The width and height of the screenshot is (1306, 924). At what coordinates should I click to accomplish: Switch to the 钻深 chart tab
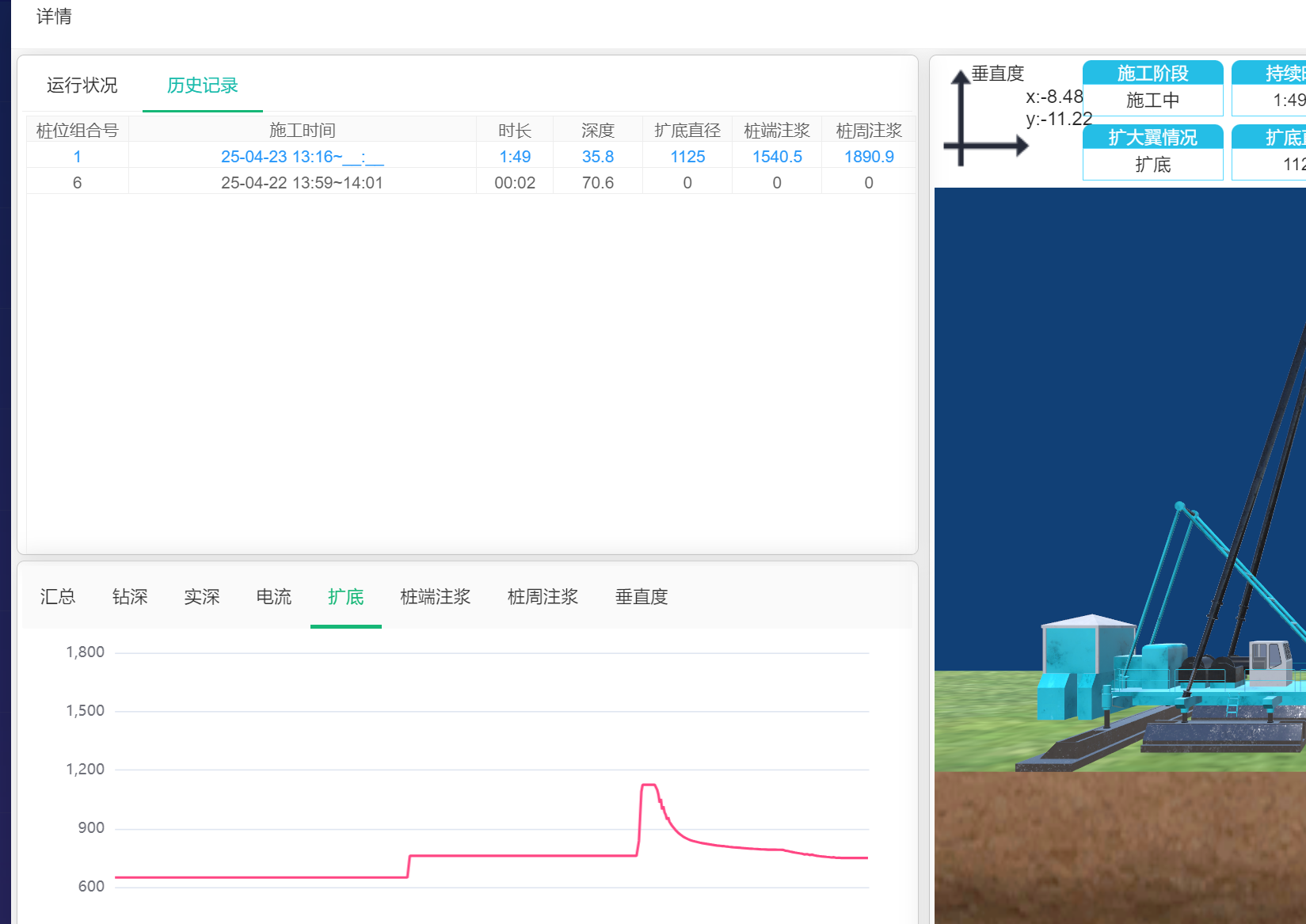(x=130, y=597)
